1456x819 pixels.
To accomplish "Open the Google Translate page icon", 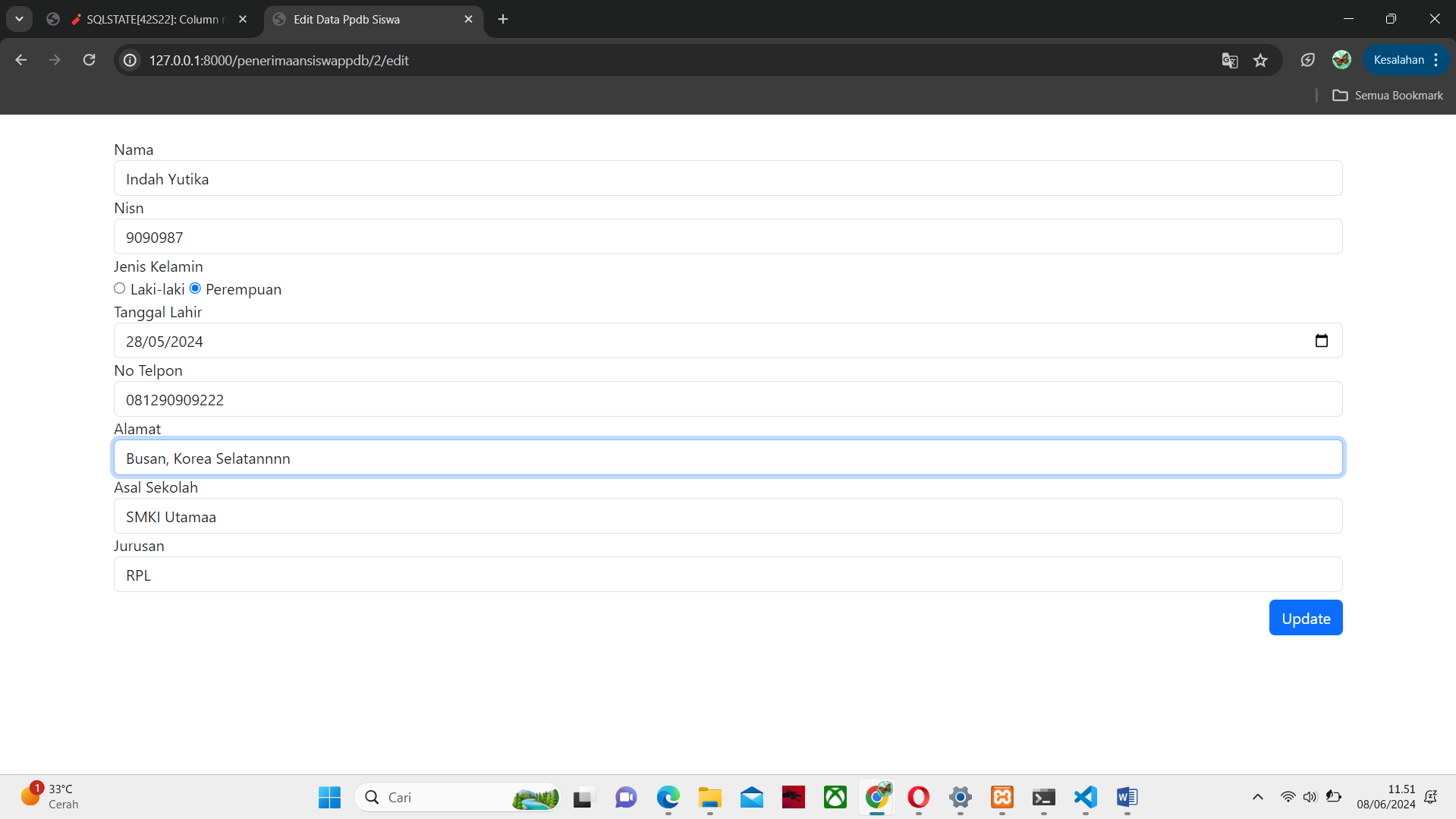I will [1229, 61].
